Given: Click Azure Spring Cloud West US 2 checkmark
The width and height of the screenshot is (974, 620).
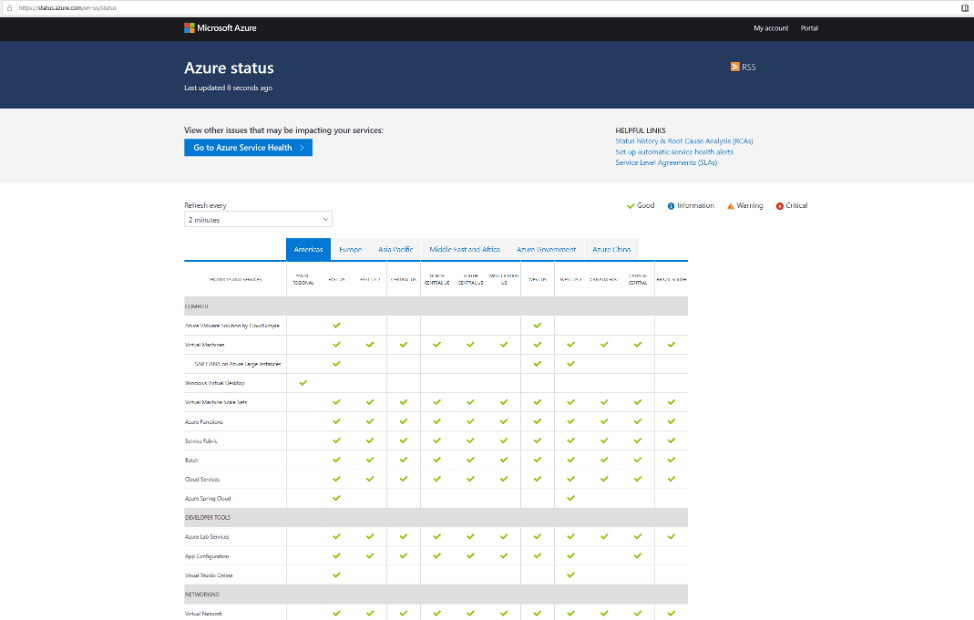Looking at the screenshot, I should (571, 498).
